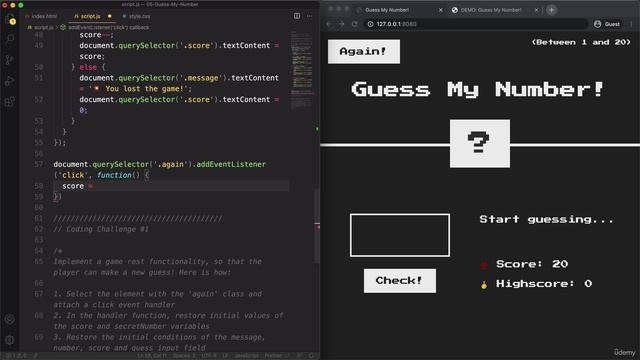Reload the browser page
This screenshot has width=640, height=360.
355,24
